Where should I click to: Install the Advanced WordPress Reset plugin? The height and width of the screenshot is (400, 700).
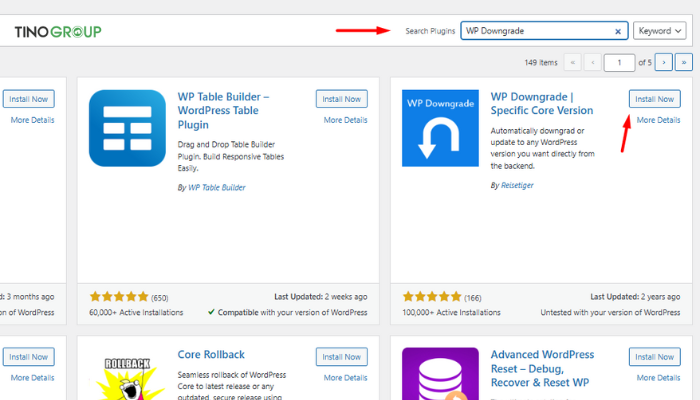pyautogui.click(x=654, y=357)
